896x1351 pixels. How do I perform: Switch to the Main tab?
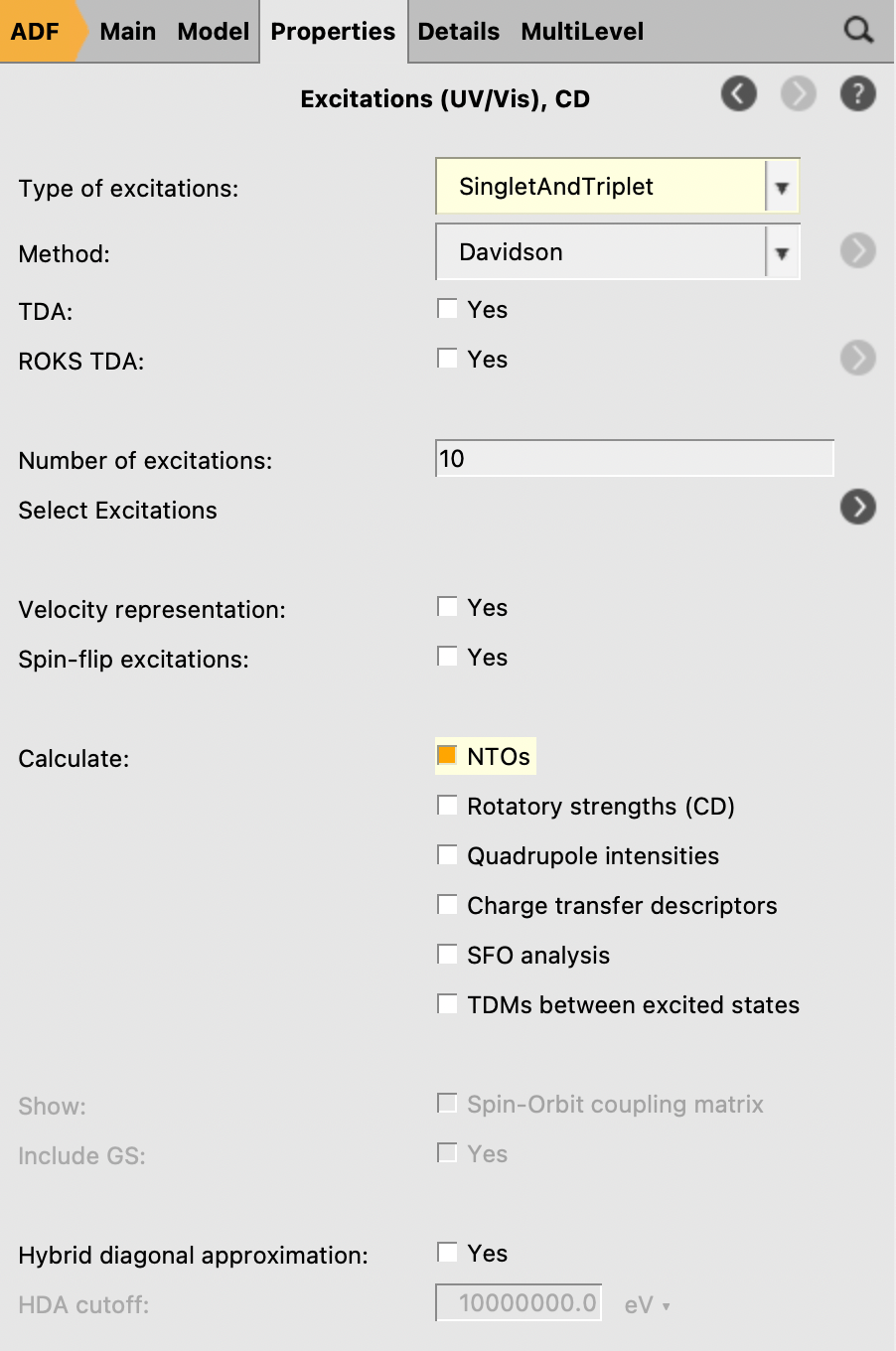[127, 31]
